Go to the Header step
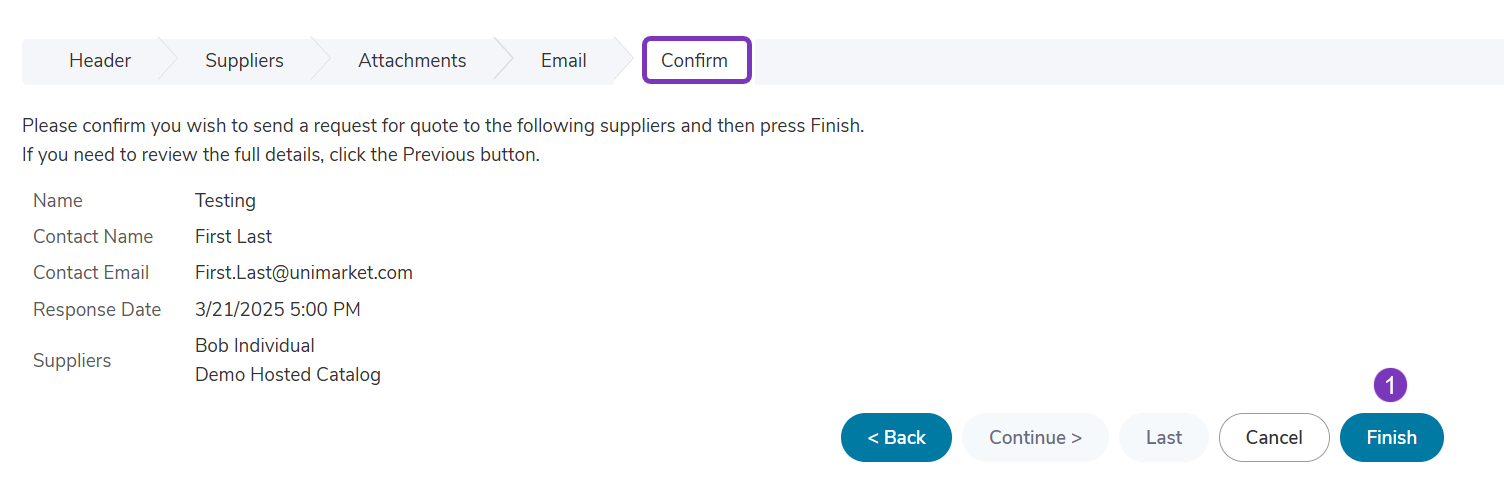The image size is (1504, 482). (100, 61)
